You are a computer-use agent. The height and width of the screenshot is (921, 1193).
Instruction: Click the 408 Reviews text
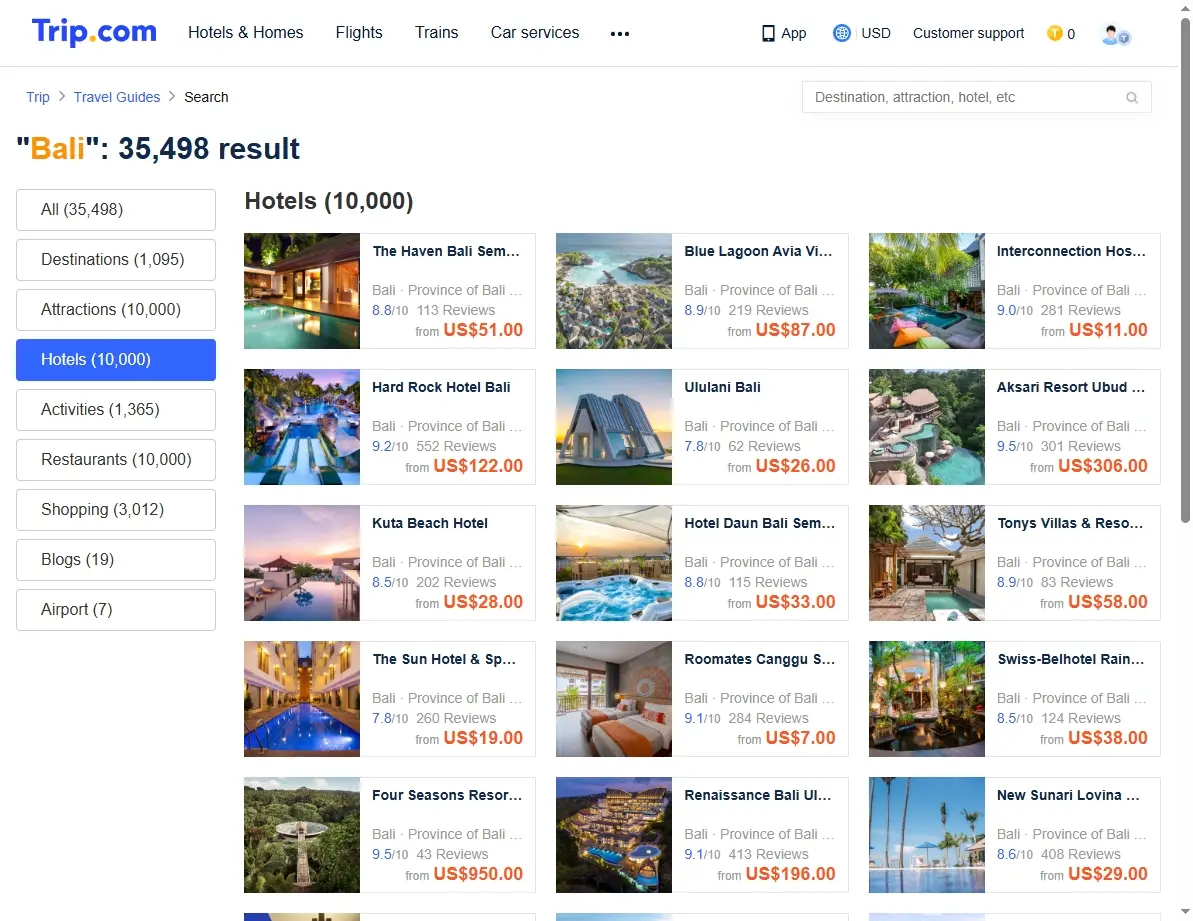1080,855
